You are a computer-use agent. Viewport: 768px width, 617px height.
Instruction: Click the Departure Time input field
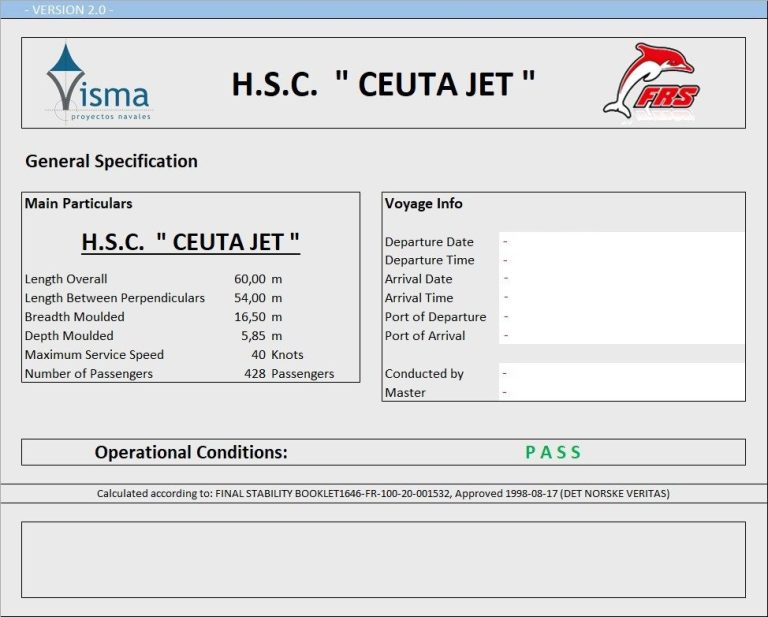622,261
